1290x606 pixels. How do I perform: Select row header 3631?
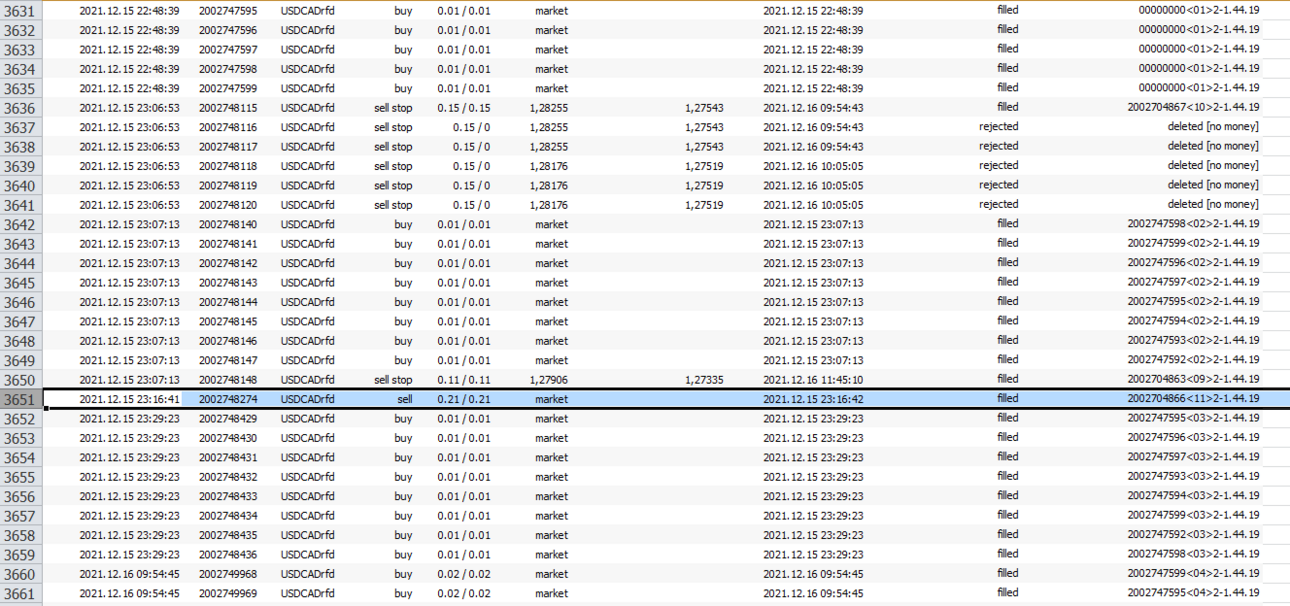[x=20, y=10]
